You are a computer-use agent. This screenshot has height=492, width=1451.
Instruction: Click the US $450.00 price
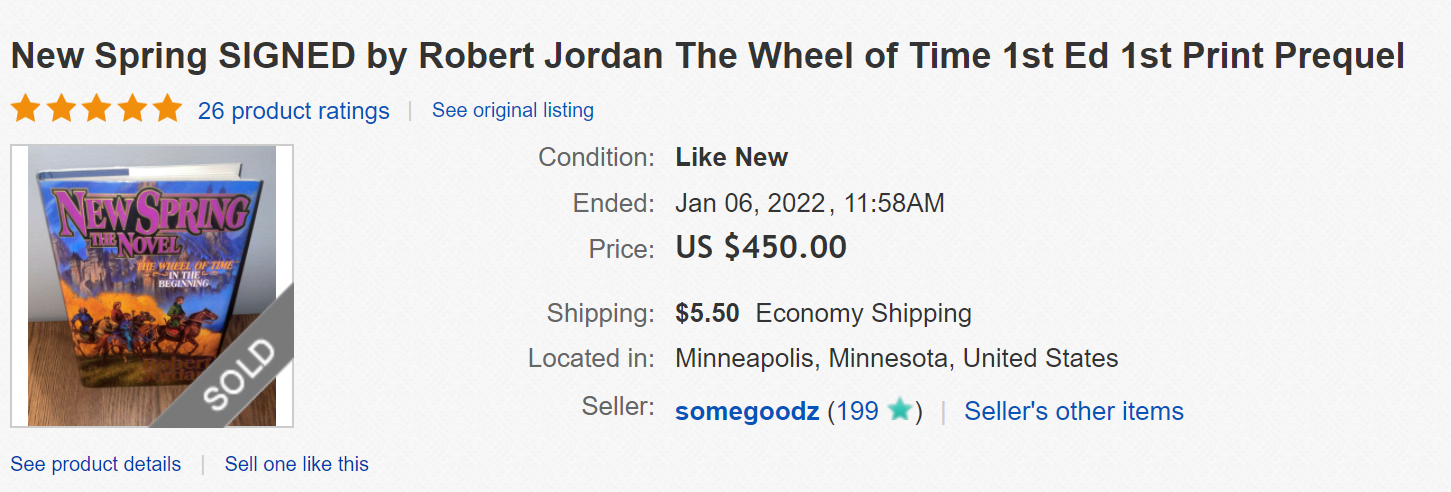(x=761, y=247)
